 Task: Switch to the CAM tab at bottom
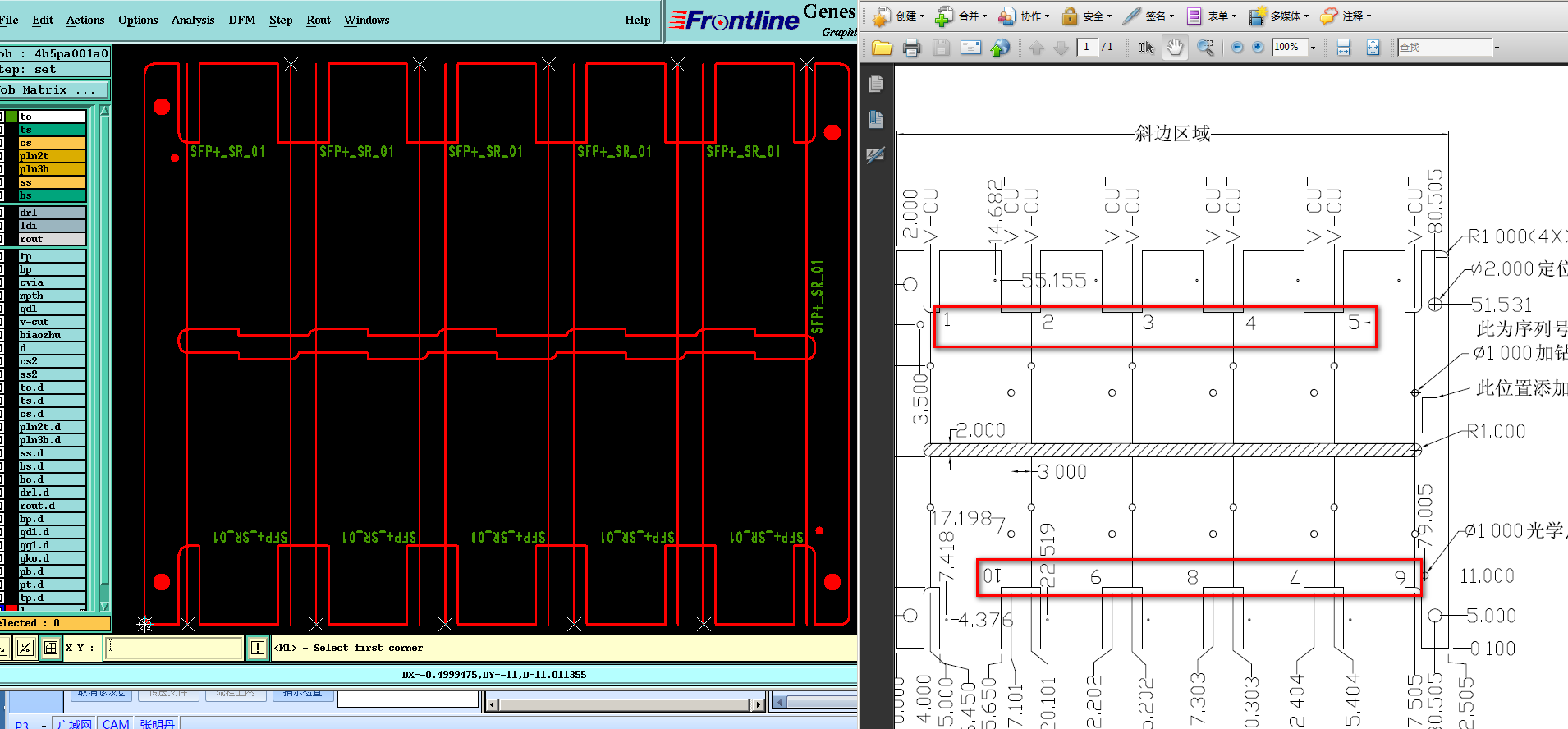tap(116, 723)
